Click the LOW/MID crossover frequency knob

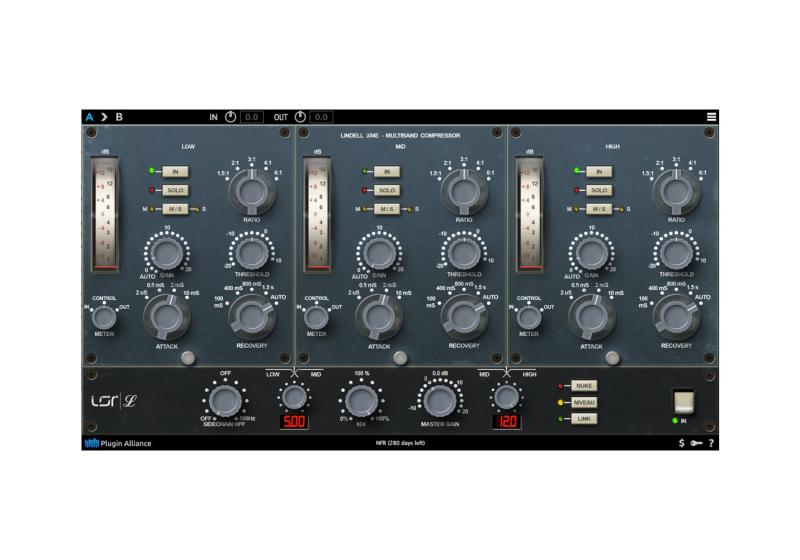click(294, 397)
